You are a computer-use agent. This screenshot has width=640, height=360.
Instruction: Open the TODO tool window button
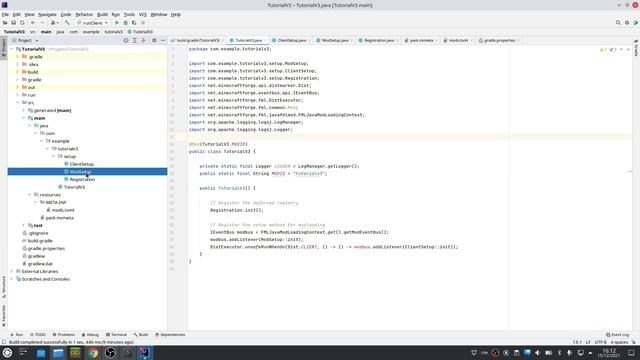tap(38, 335)
